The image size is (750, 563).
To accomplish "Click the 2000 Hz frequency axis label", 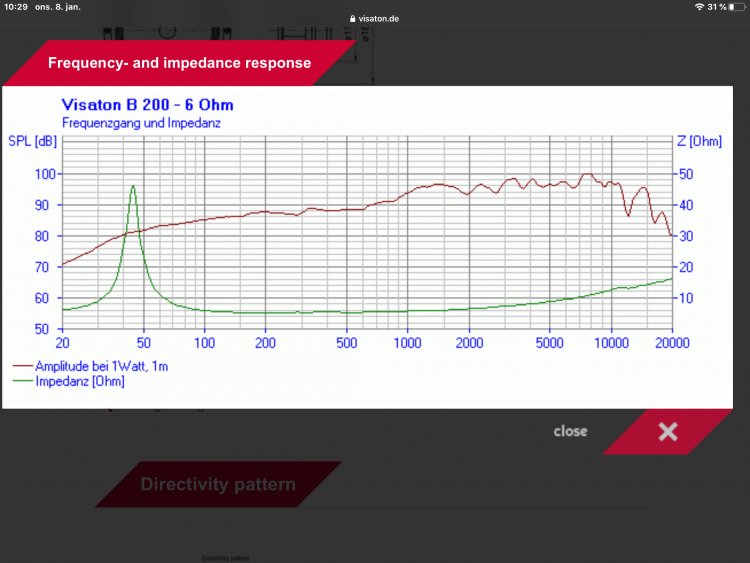I will 469,343.
